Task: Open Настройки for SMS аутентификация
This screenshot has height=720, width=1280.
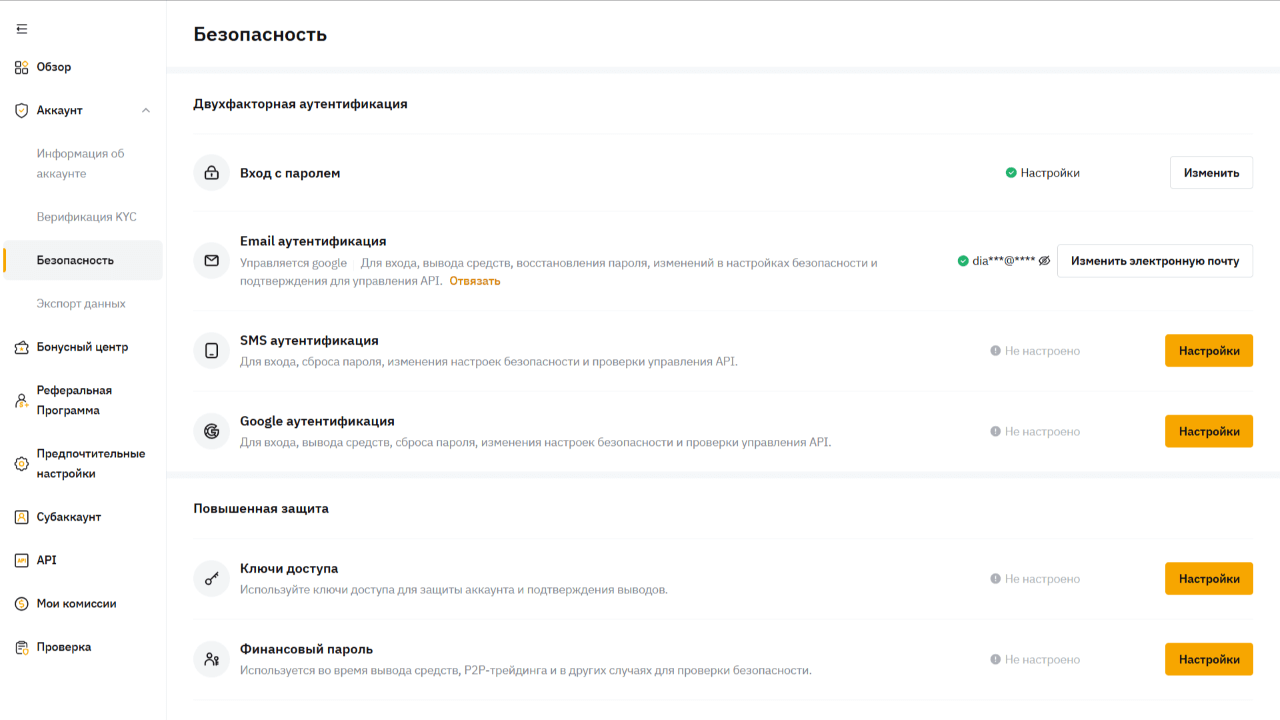Action: tap(1208, 351)
